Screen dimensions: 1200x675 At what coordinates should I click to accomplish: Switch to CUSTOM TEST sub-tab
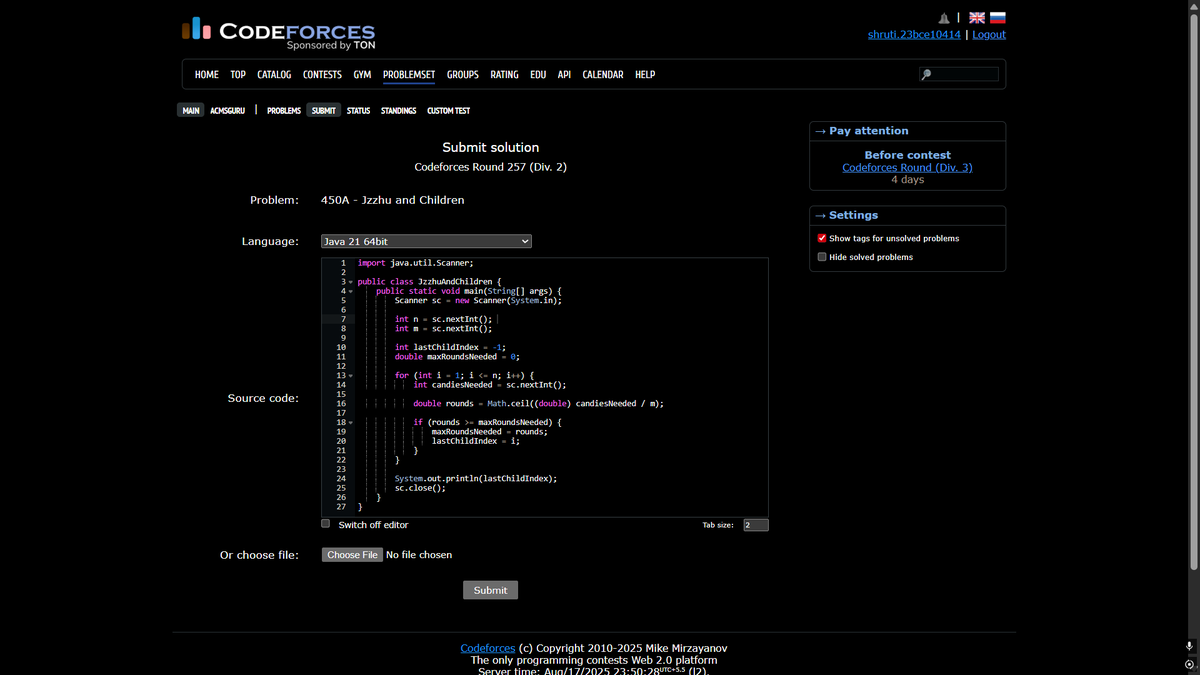[x=448, y=110]
